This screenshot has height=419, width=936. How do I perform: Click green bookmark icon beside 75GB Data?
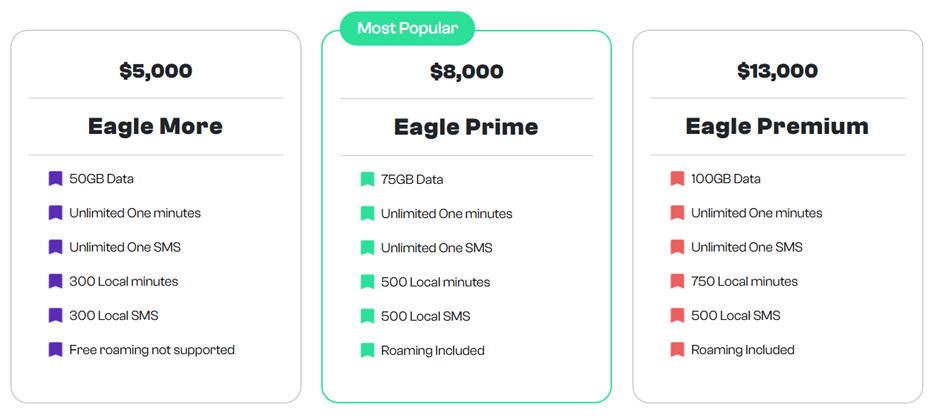[367, 180]
